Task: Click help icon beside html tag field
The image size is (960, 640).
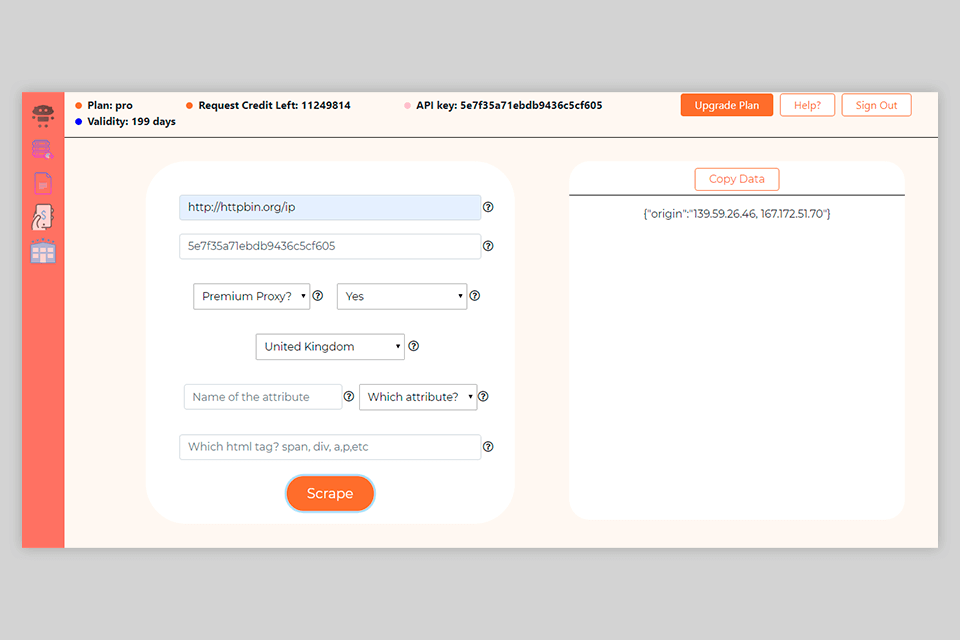Action: 488,446
